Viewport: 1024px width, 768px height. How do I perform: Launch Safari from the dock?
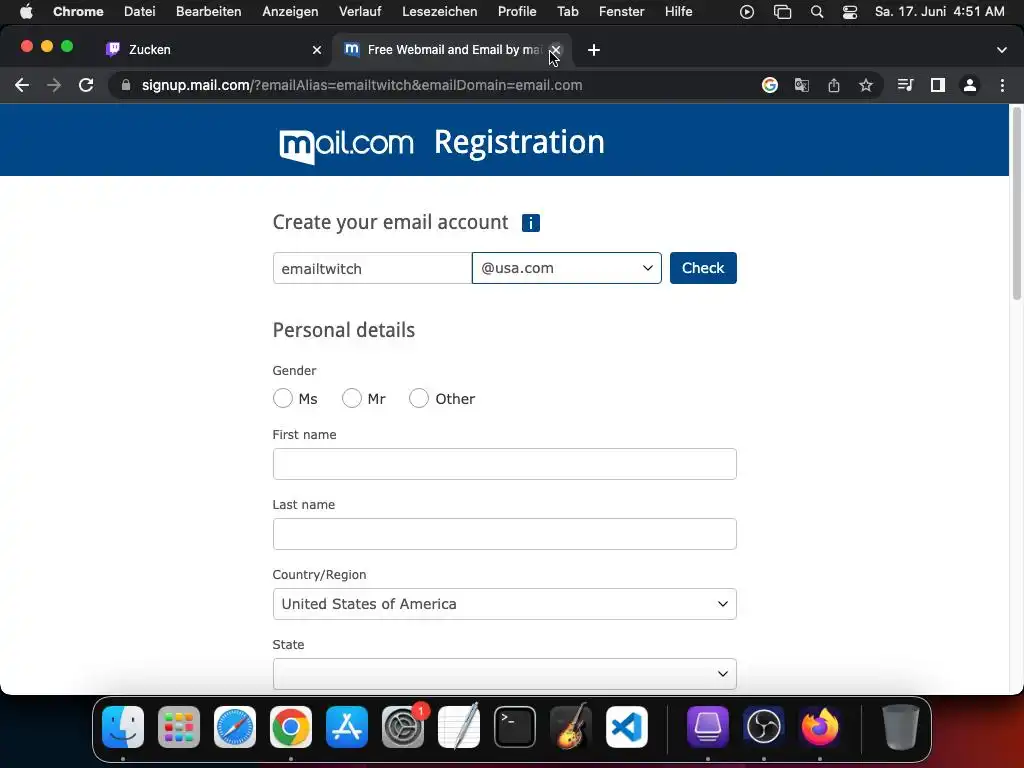pos(235,727)
